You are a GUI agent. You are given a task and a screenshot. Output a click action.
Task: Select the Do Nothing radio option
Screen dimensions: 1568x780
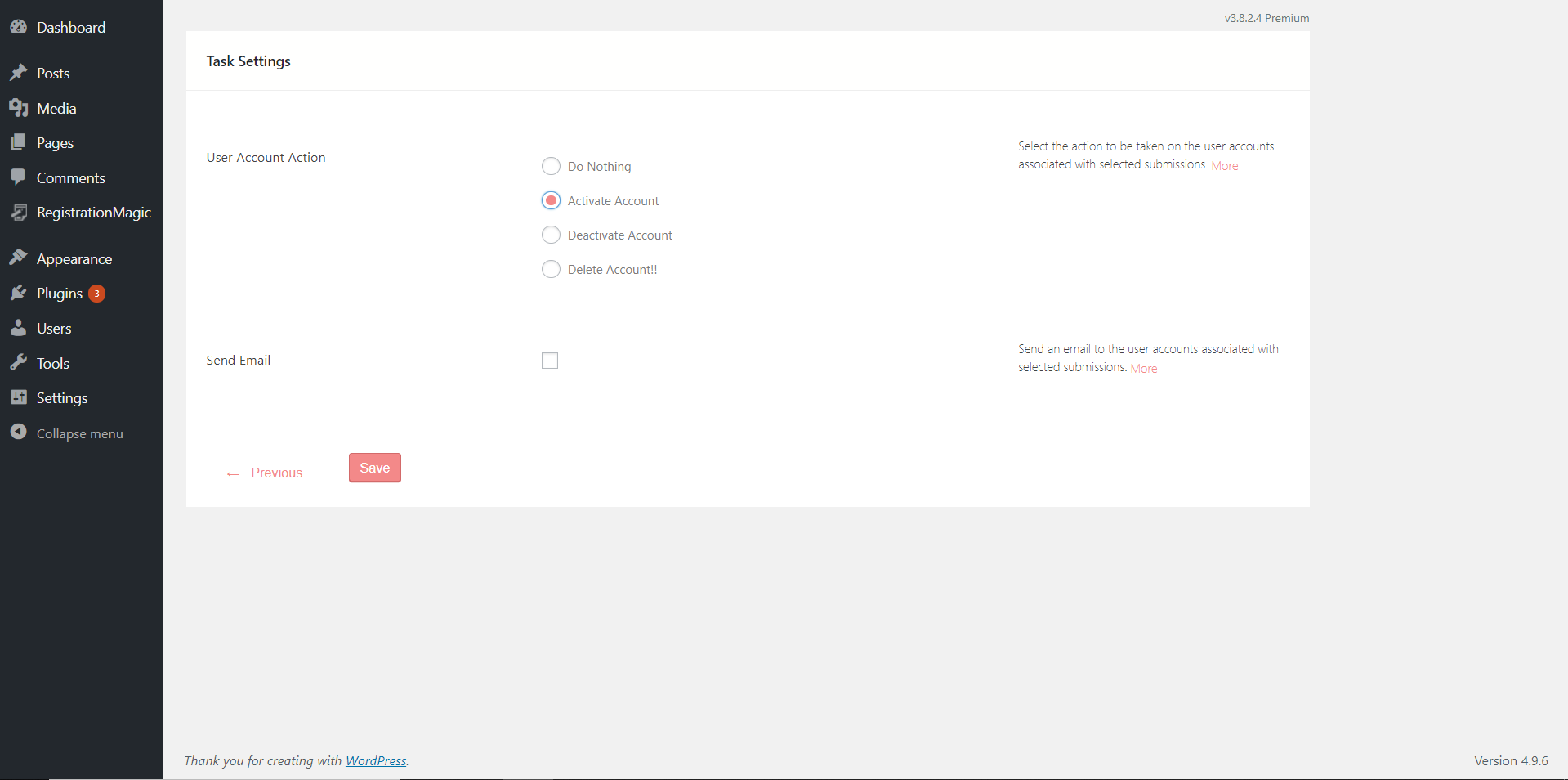click(x=552, y=166)
